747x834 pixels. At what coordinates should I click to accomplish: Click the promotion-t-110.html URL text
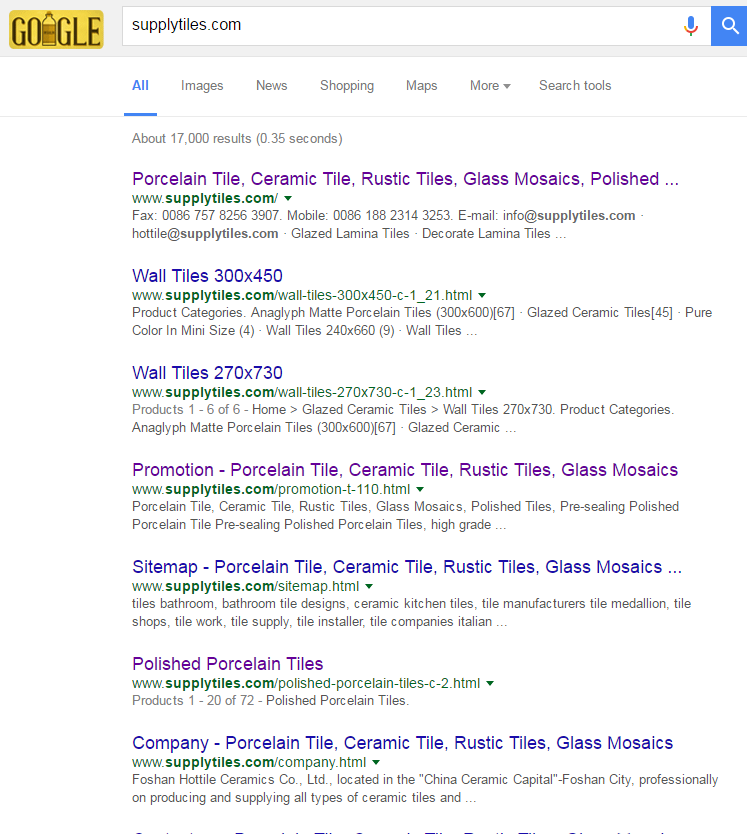(271, 489)
